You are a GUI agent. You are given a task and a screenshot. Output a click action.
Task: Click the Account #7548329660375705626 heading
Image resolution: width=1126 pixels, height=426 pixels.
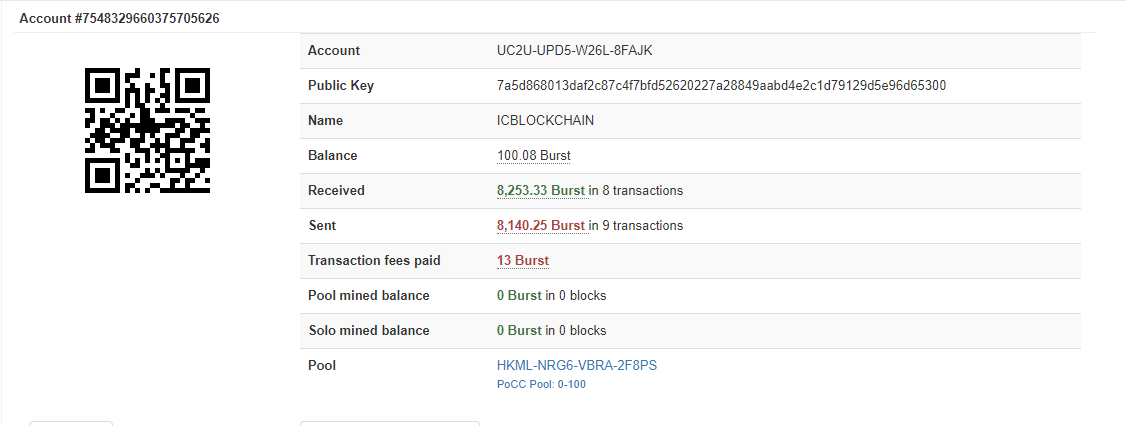click(x=119, y=19)
